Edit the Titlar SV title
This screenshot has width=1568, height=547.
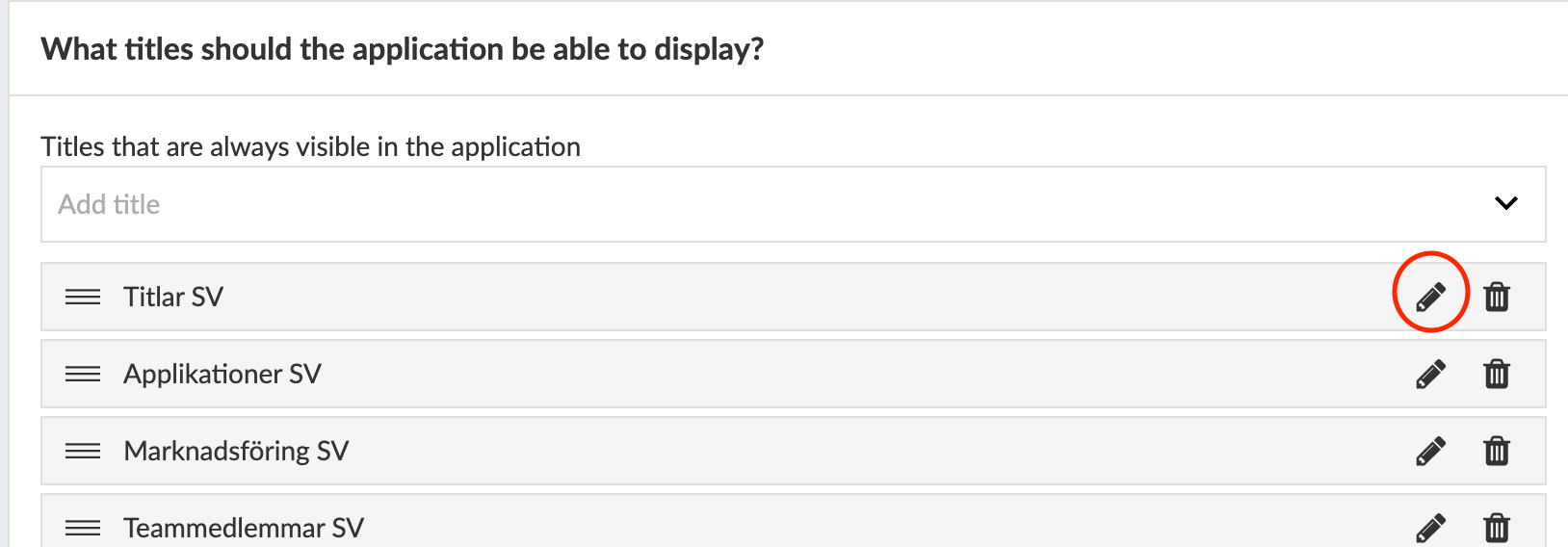1430,297
